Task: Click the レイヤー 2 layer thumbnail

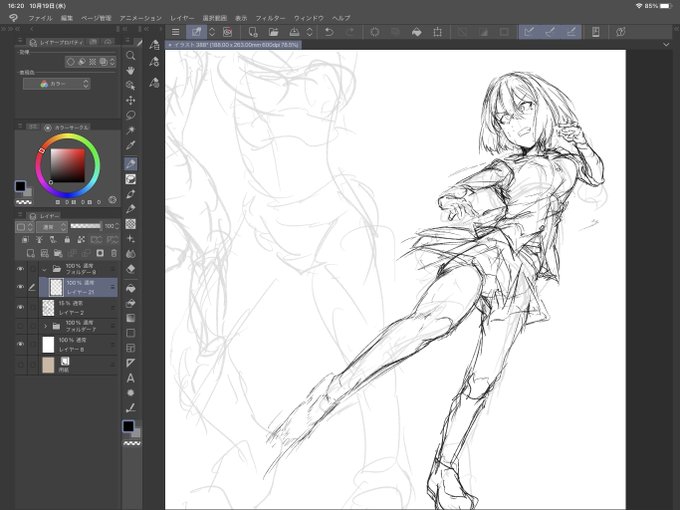Action: point(48,307)
